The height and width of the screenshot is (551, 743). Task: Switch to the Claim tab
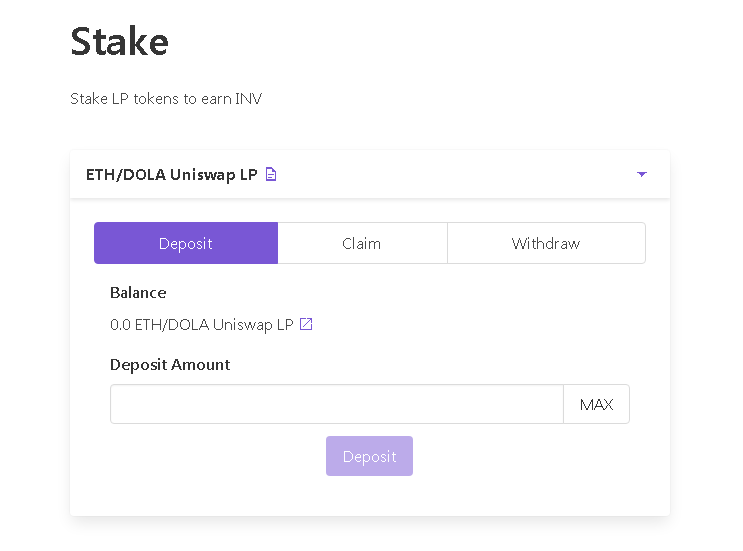point(362,243)
